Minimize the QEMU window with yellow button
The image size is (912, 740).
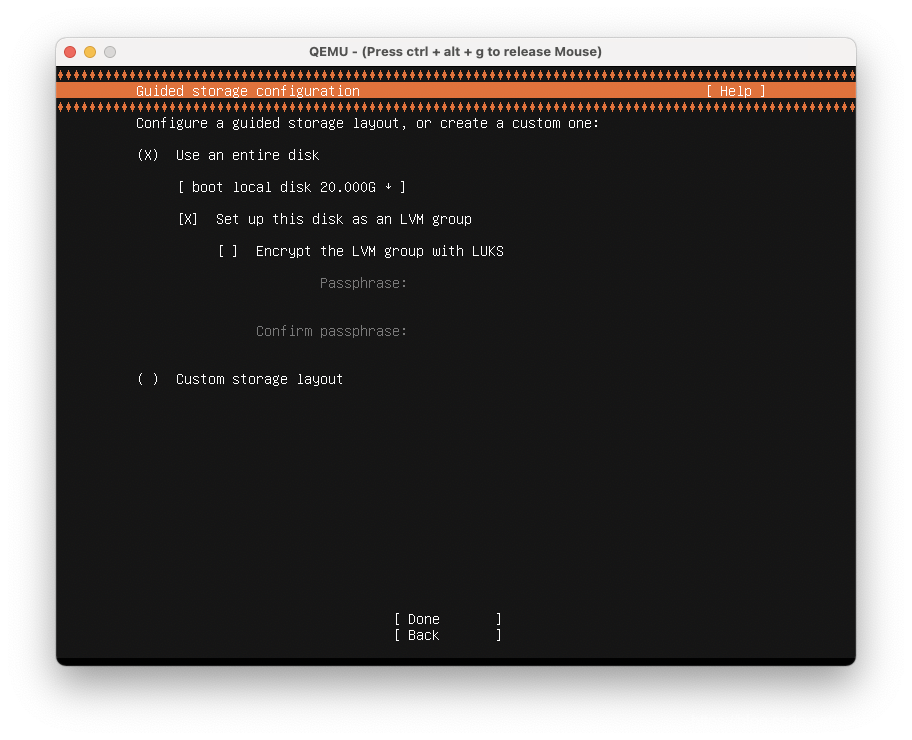[90, 52]
